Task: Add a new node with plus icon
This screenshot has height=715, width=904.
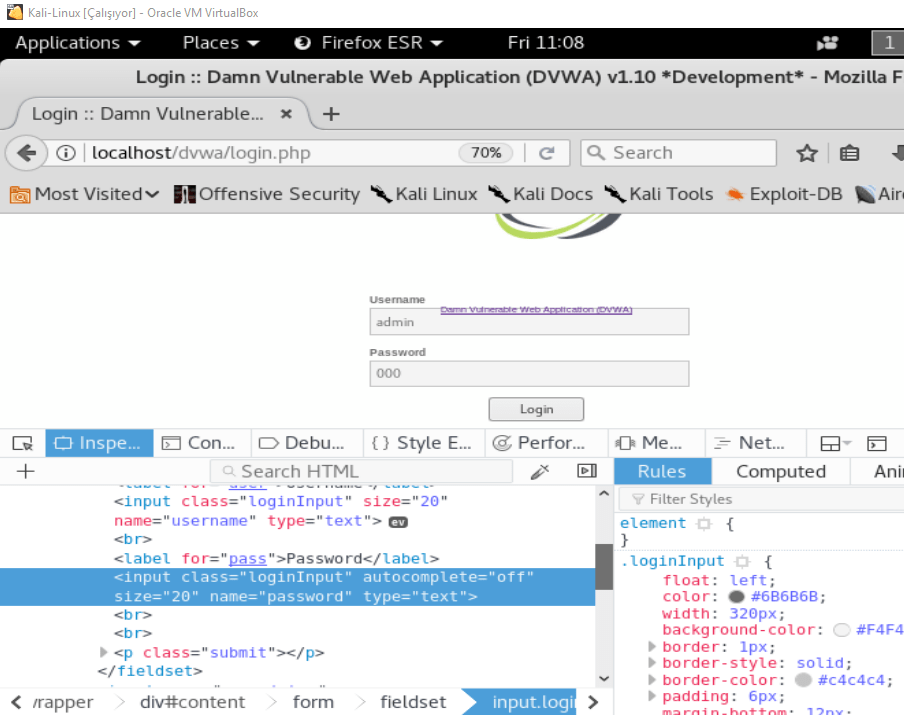Action: pos(26,472)
